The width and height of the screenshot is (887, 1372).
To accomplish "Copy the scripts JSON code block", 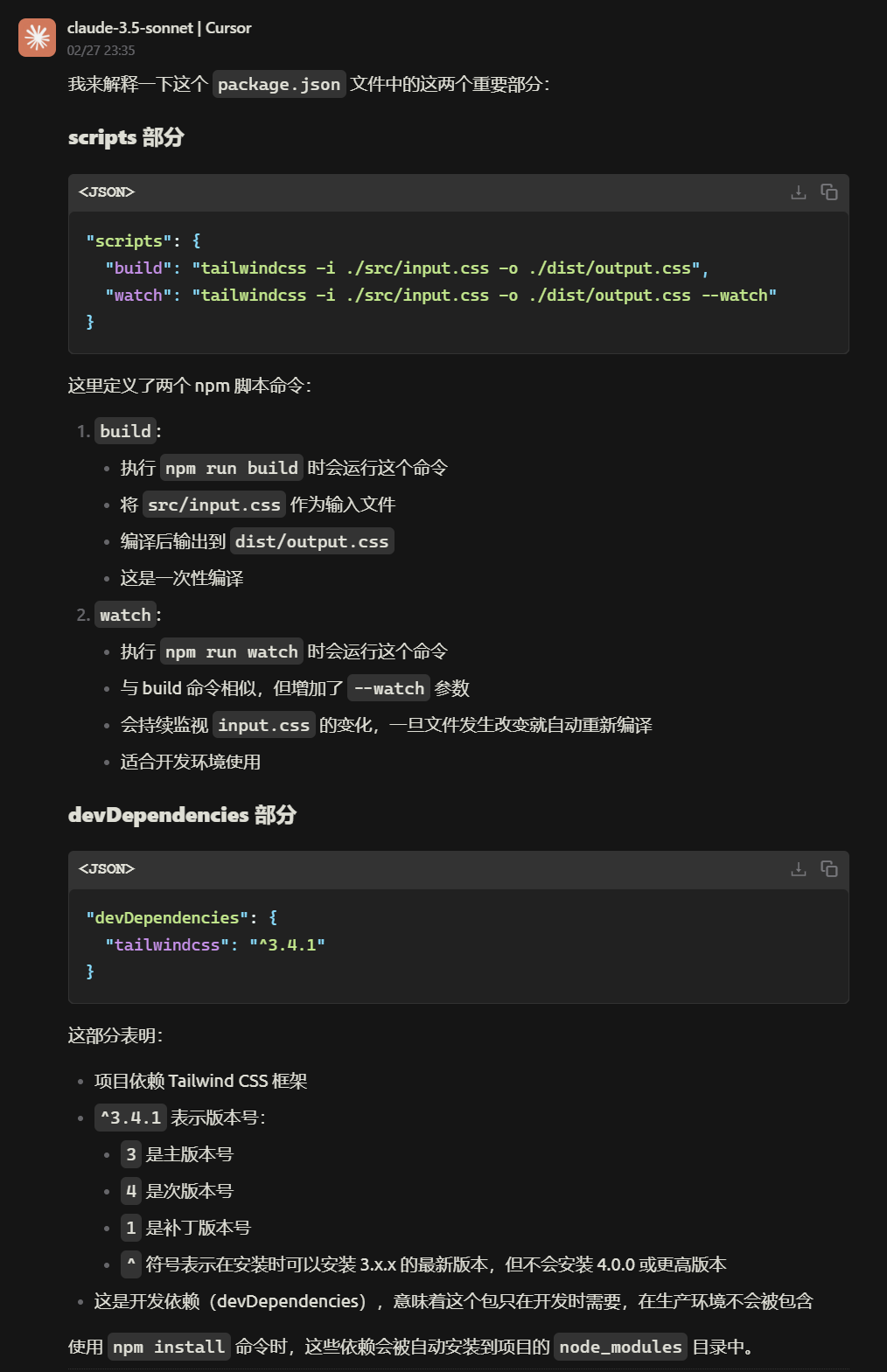I will click(828, 192).
